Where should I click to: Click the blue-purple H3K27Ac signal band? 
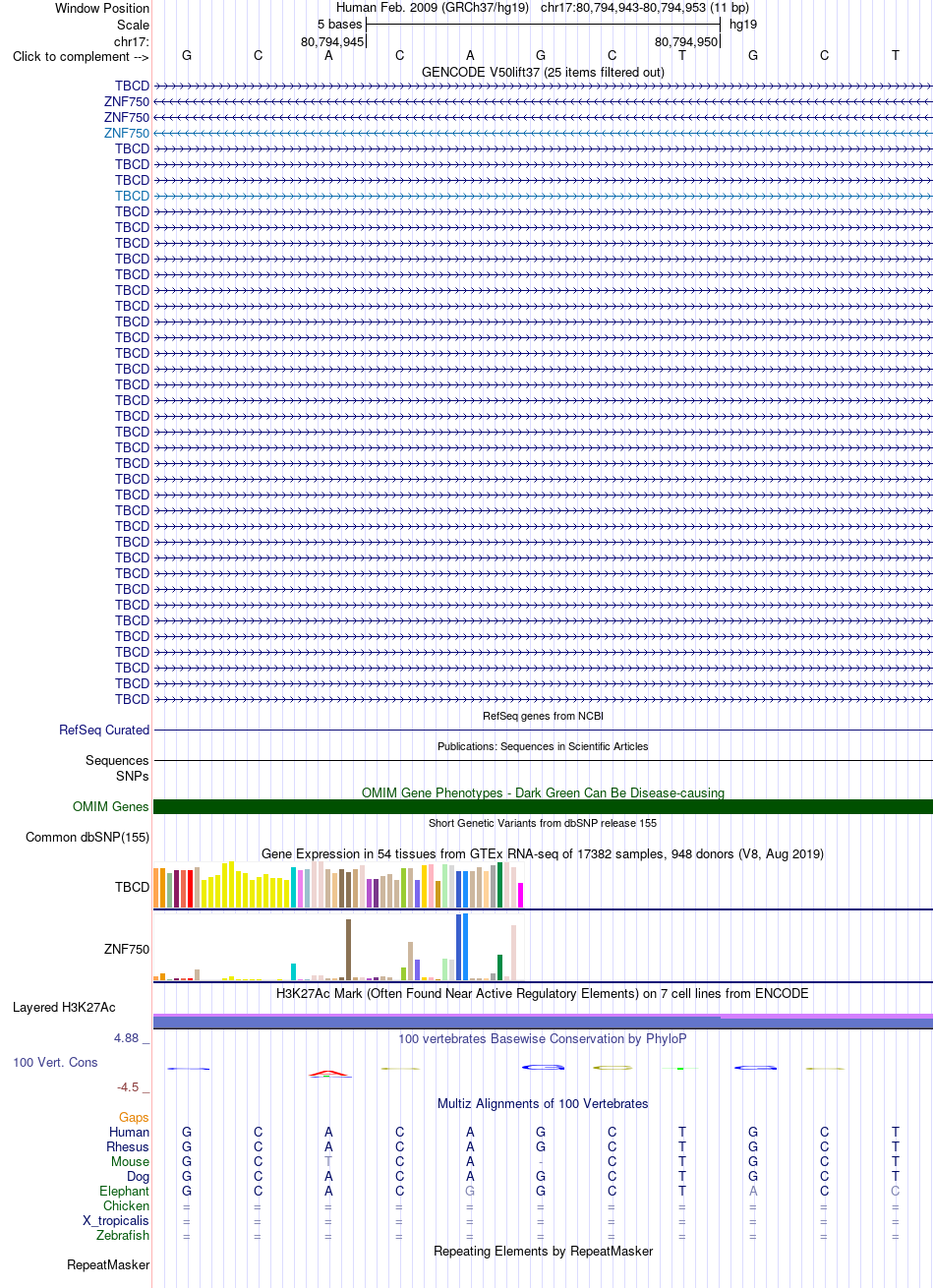[543, 1022]
